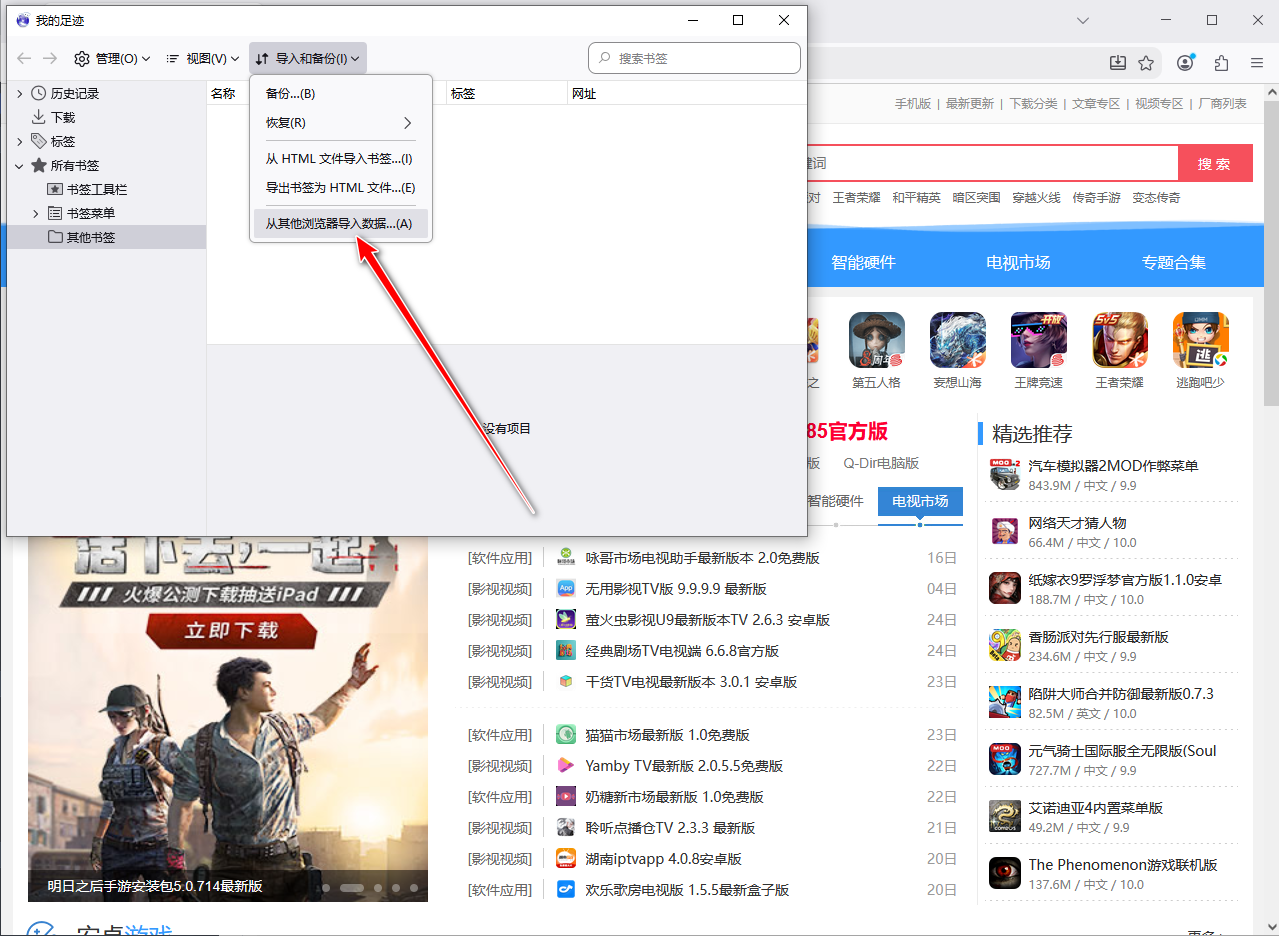The height and width of the screenshot is (936, 1279).
Task: Click the 王牌竞速 game icon
Action: tap(1039, 340)
